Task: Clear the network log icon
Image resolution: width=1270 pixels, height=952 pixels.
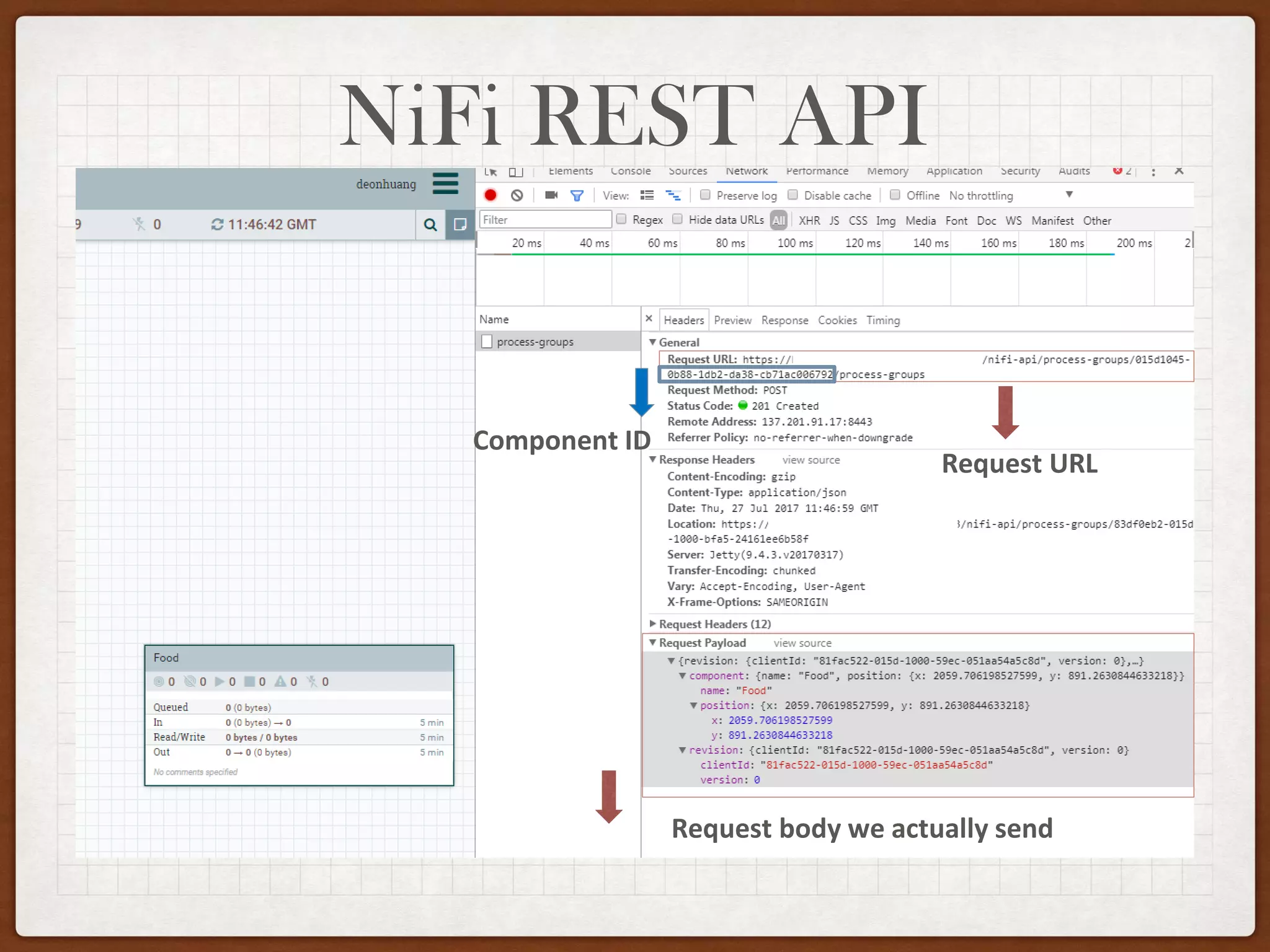Action: click(x=517, y=195)
